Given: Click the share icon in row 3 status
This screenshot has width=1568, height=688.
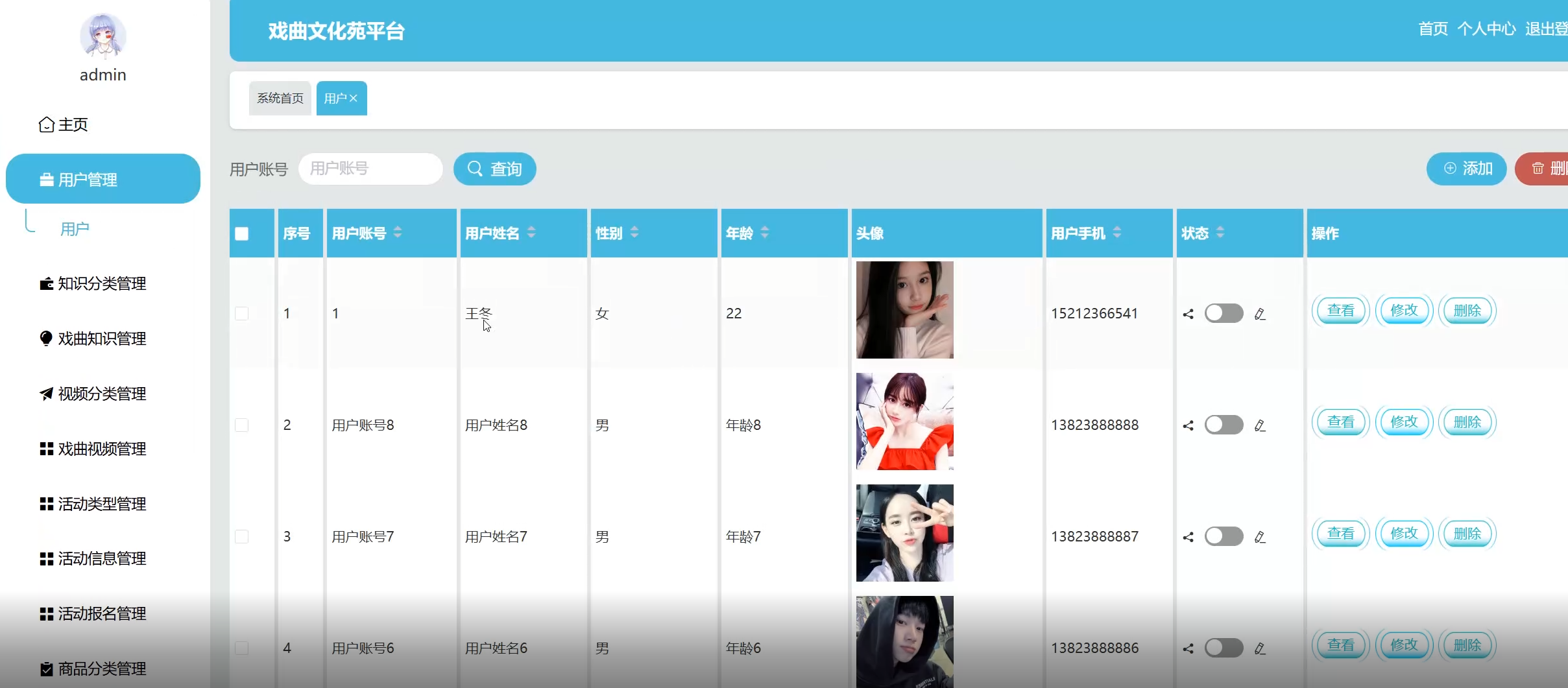Looking at the screenshot, I should [x=1188, y=537].
